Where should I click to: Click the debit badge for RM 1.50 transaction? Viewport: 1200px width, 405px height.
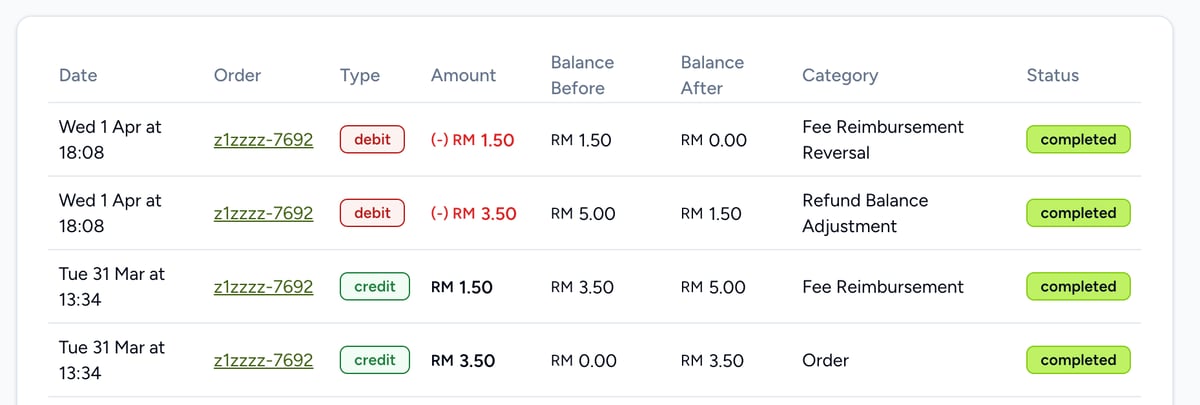click(x=372, y=140)
